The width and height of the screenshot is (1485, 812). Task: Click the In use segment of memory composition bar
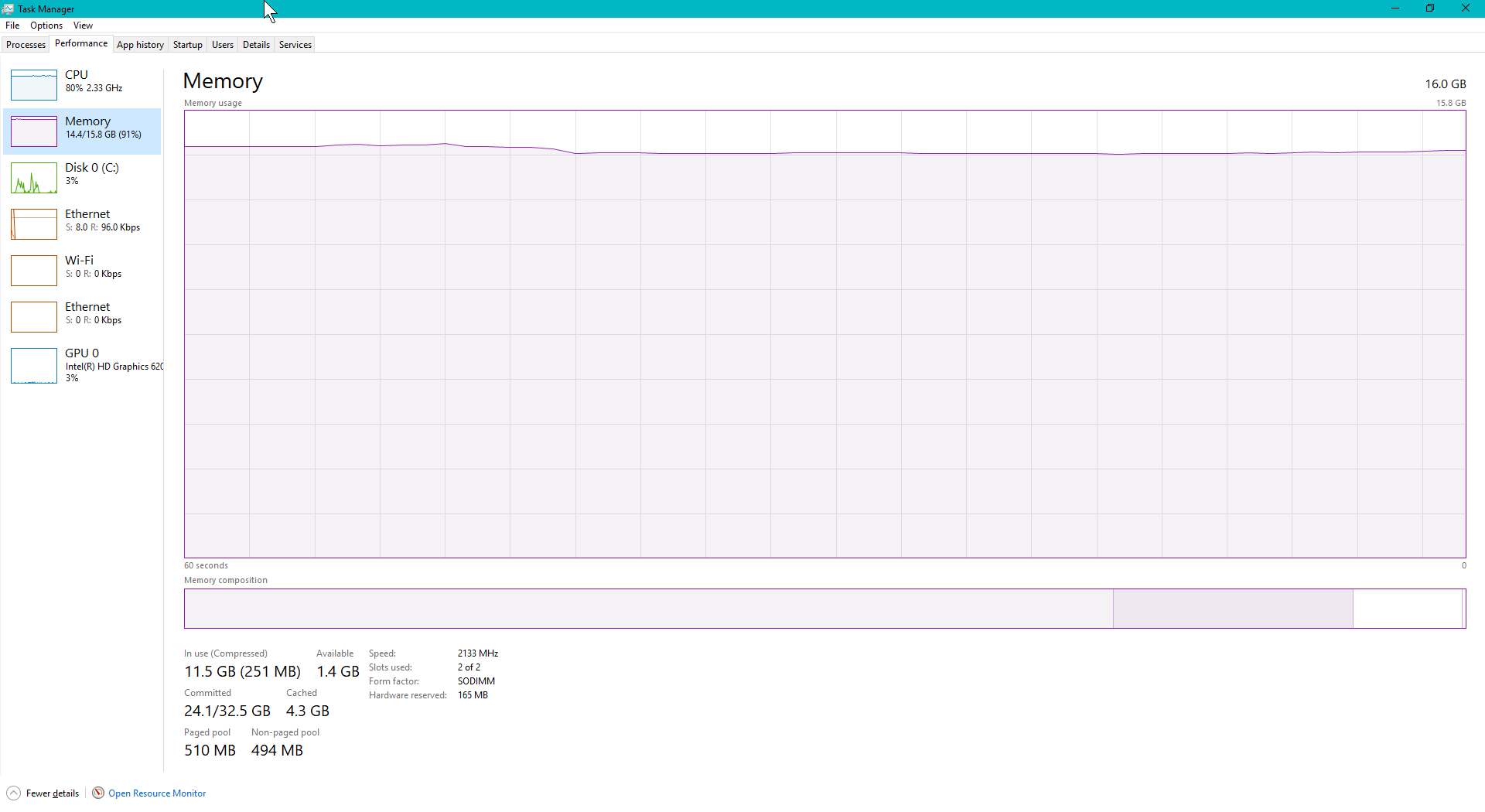coord(649,609)
